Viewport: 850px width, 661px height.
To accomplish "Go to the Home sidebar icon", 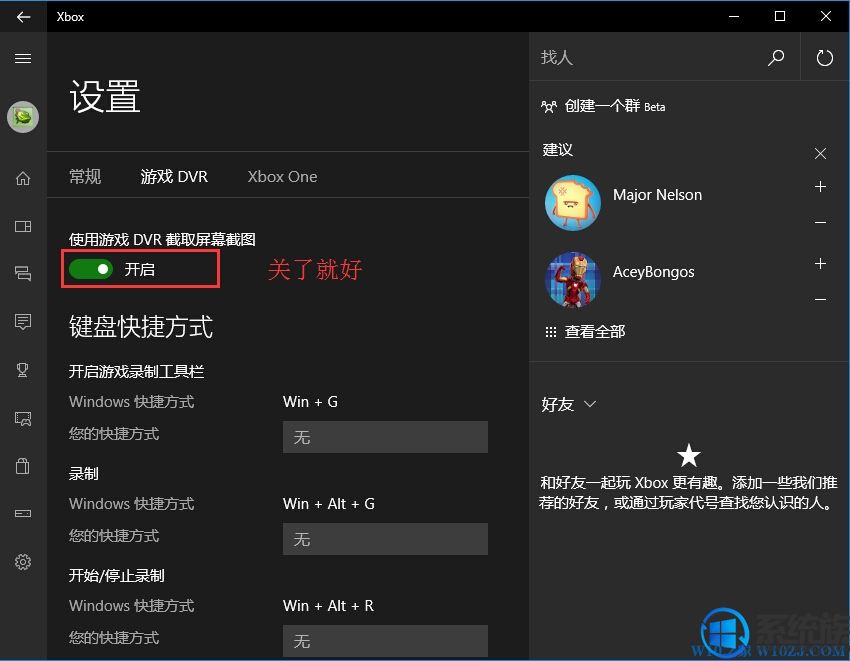I will click(23, 178).
